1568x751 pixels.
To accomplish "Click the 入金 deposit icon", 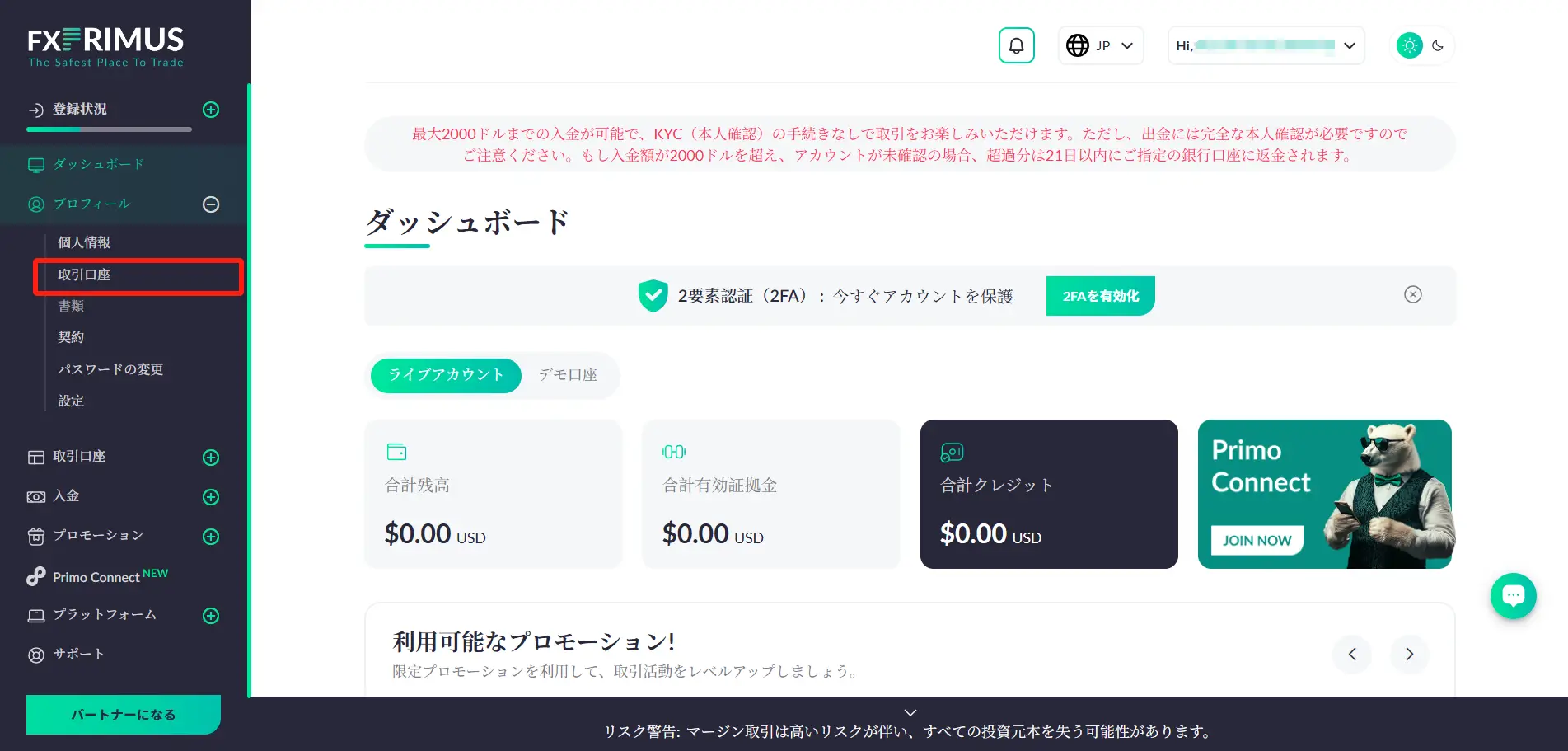I will [x=36, y=496].
